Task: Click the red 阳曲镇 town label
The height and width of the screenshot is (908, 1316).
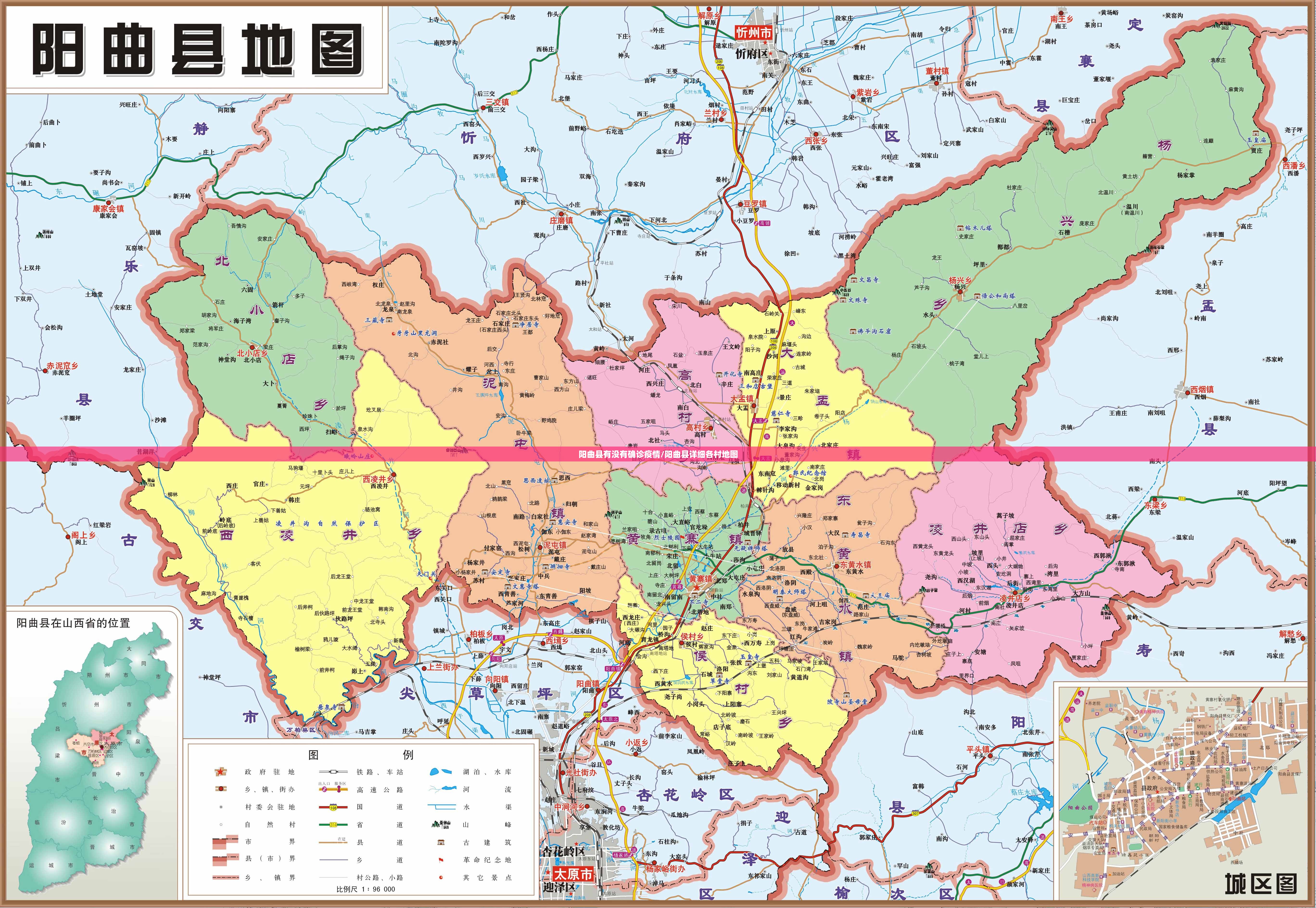Action: pos(588,683)
